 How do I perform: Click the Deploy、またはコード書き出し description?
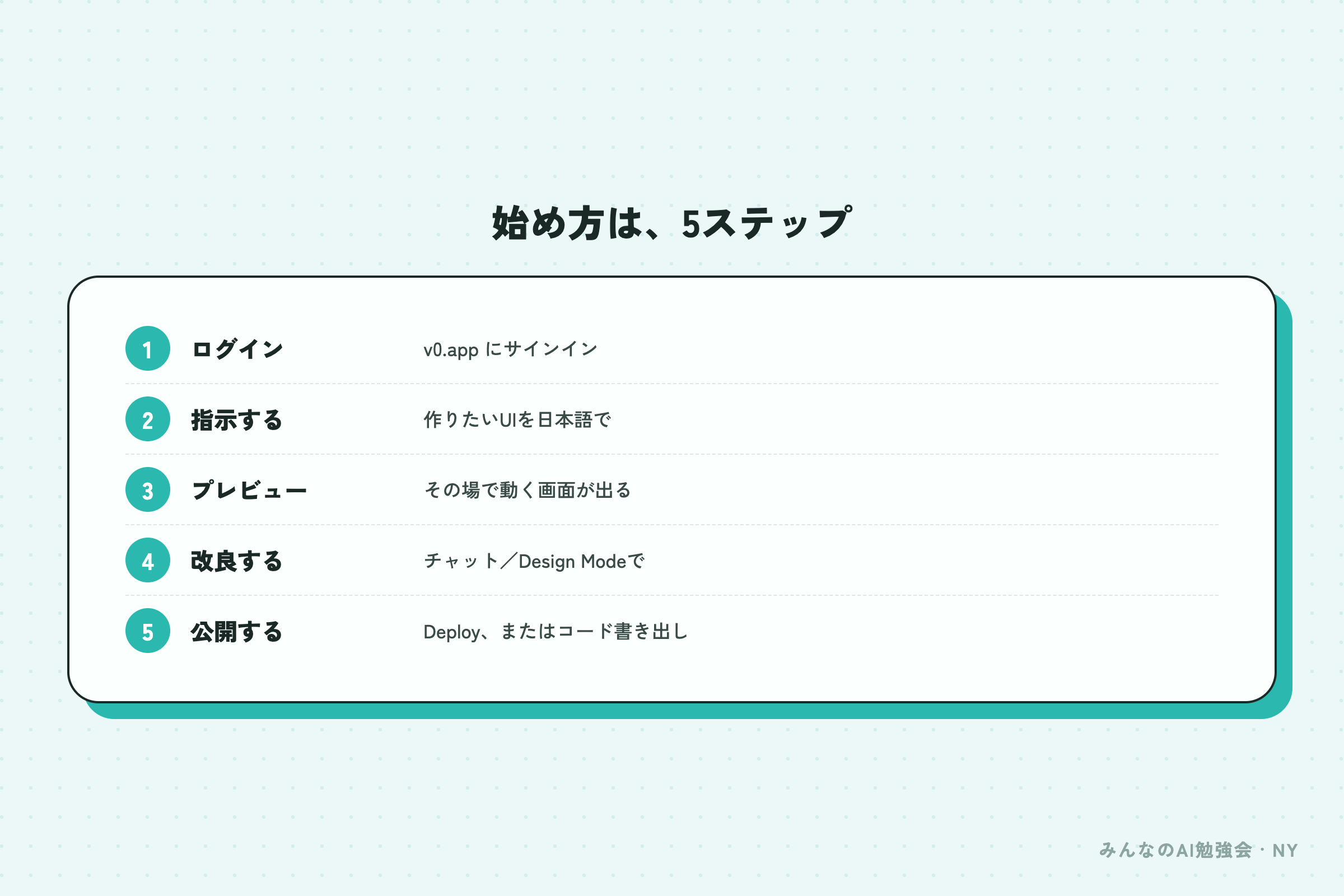tap(556, 632)
